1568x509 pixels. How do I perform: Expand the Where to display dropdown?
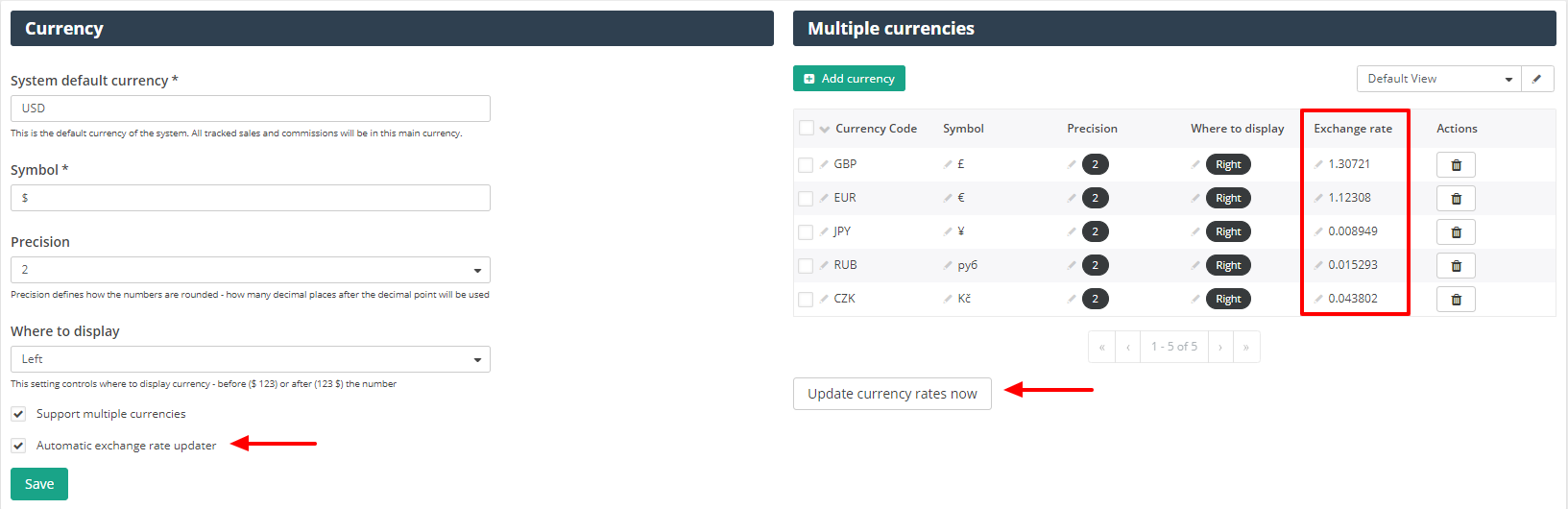251,359
